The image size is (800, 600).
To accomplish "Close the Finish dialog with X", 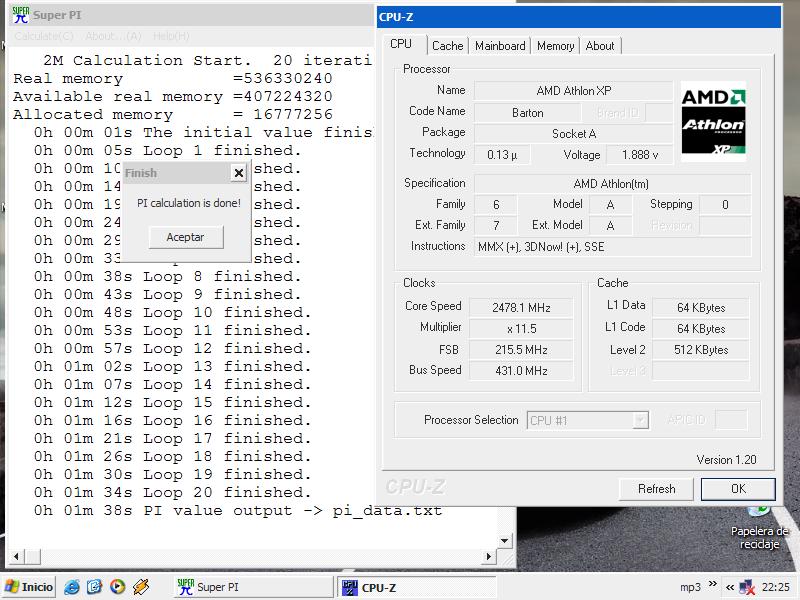I will point(238,173).
